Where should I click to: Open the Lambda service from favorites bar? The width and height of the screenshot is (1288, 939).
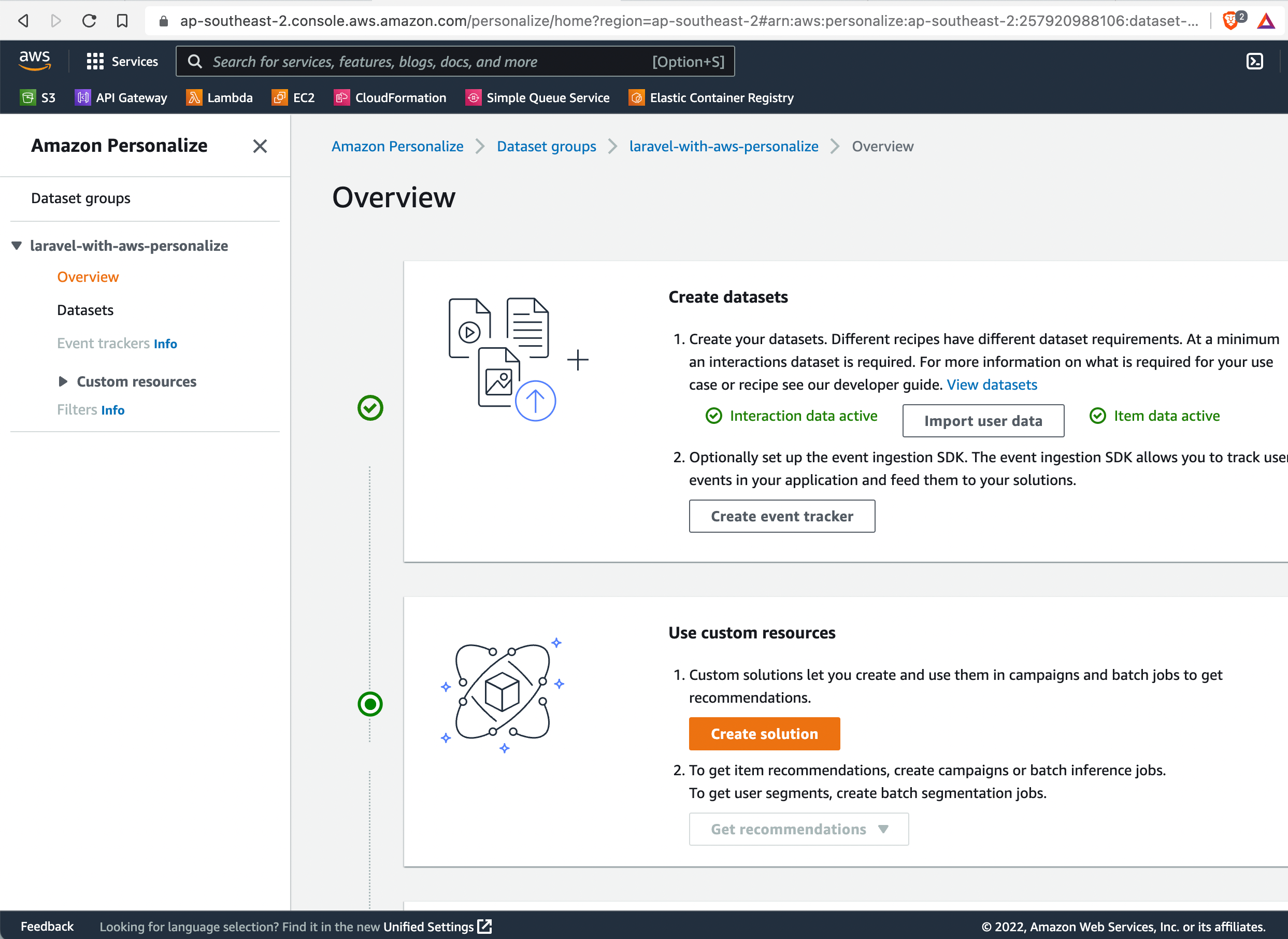(x=220, y=97)
